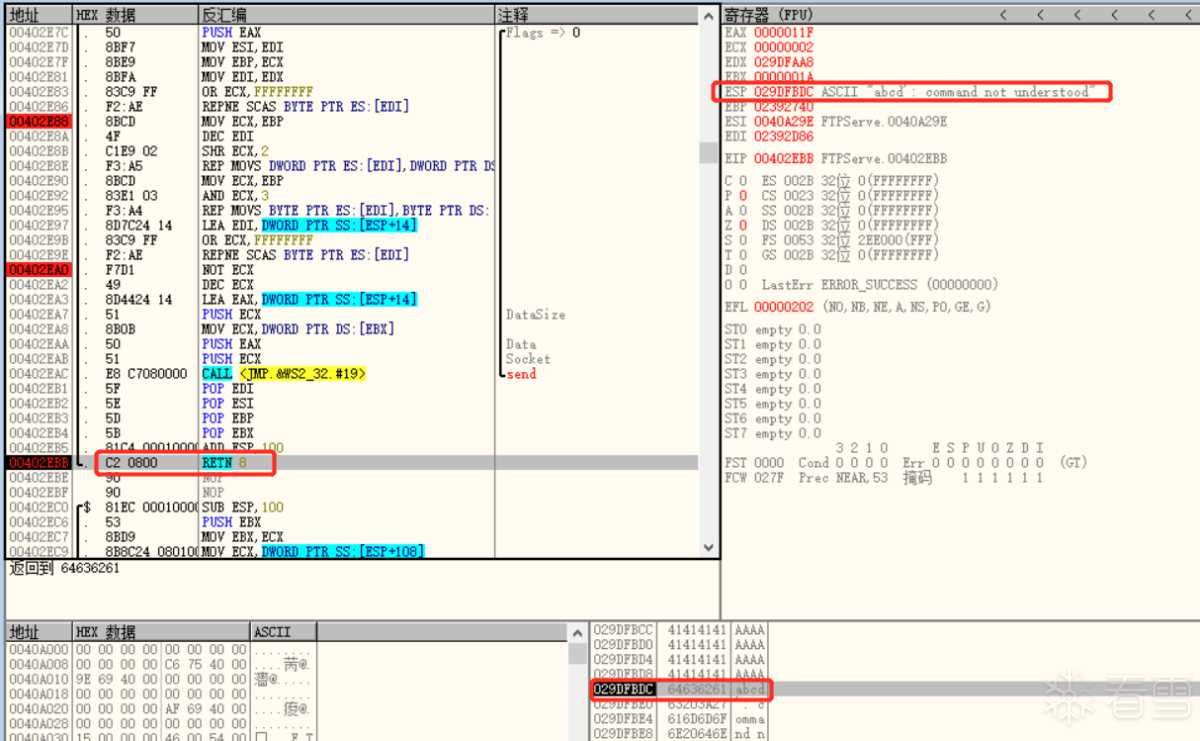The height and width of the screenshot is (741, 1200).
Task: Click the Socket comment
Action: 528,359
